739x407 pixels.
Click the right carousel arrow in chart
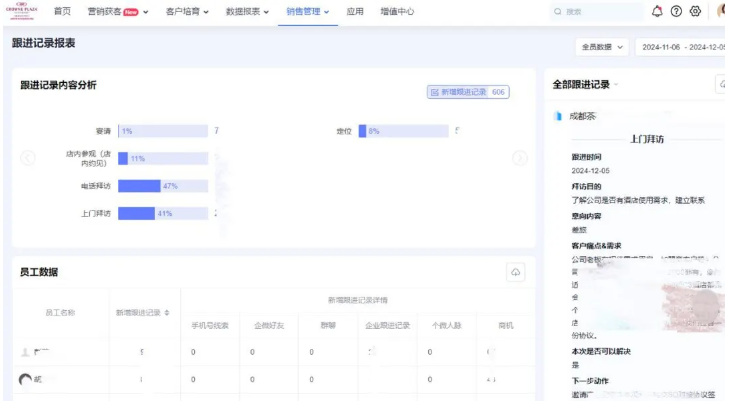coord(519,158)
